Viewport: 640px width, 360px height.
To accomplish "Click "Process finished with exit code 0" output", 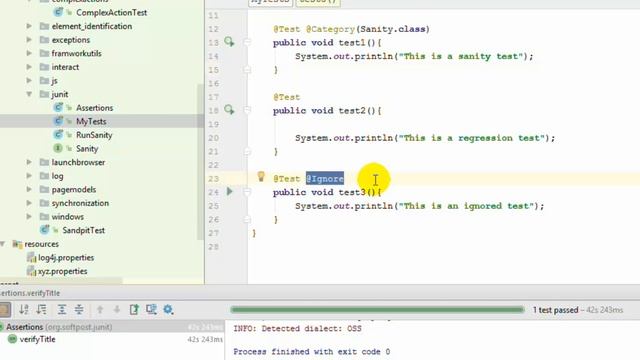I will tap(311, 351).
